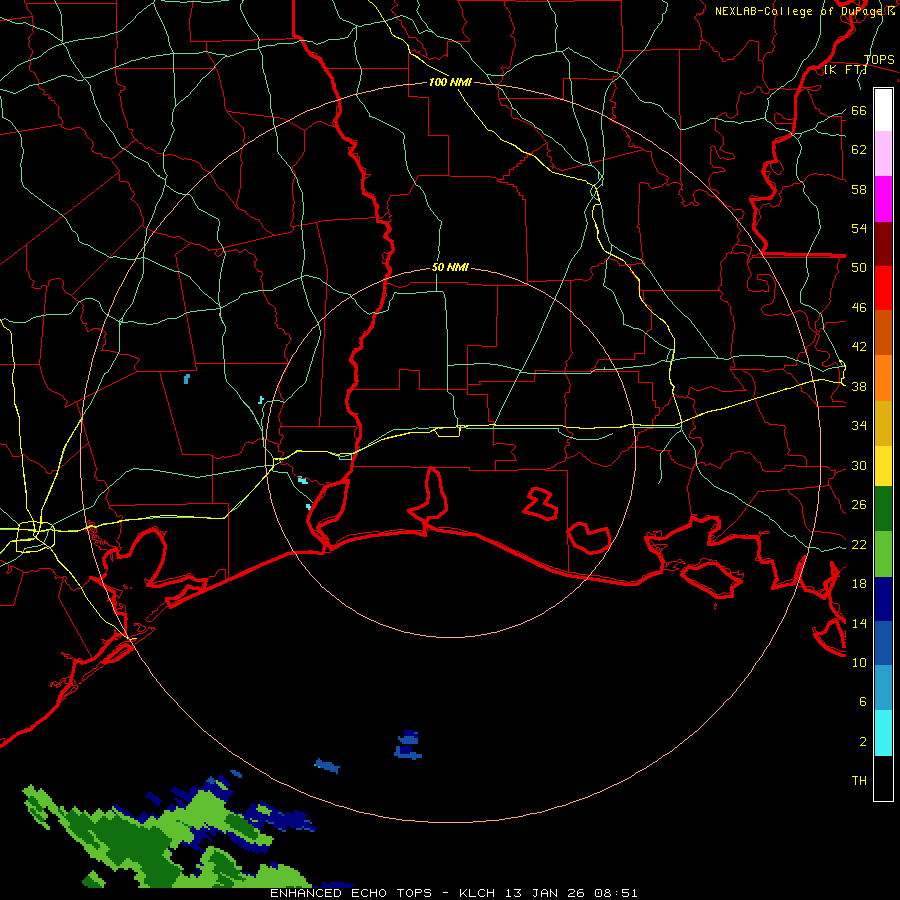Click the legend value '26'
The image size is (900, 900).
(x=859, y=505)
